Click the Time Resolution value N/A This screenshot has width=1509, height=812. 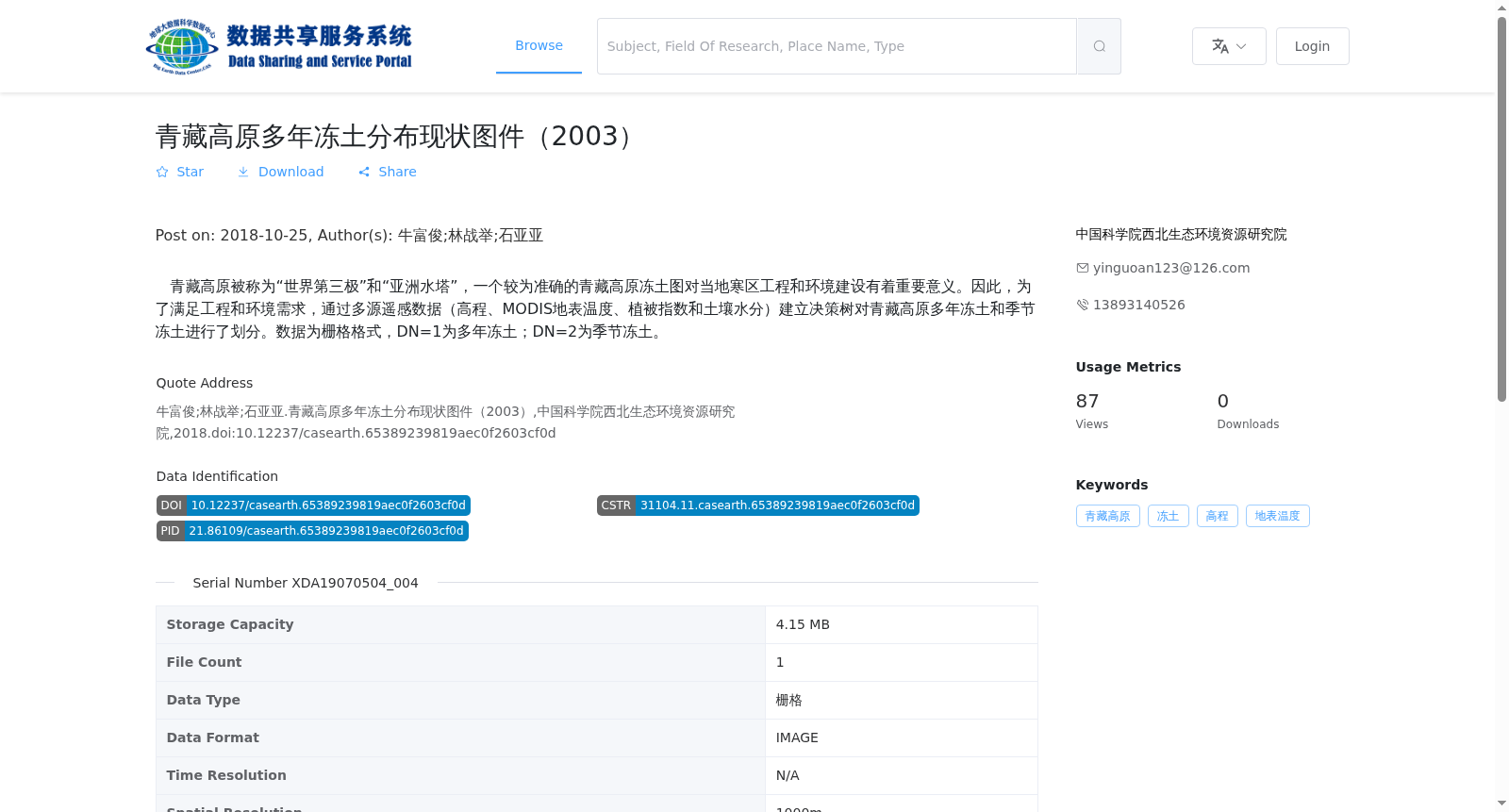coord(788,775)
